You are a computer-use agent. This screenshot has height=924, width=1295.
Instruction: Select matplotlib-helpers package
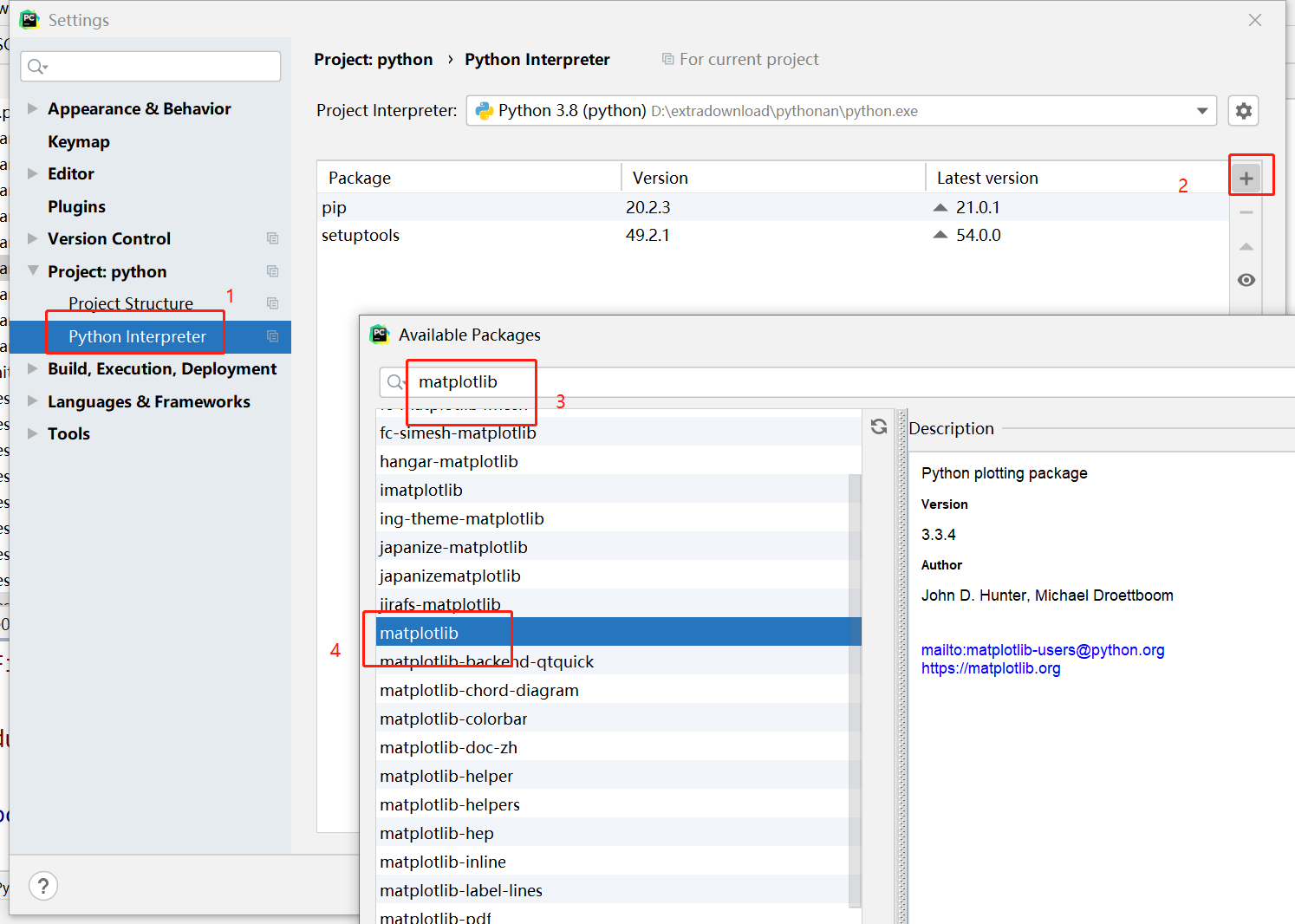(x=612, y=804)
